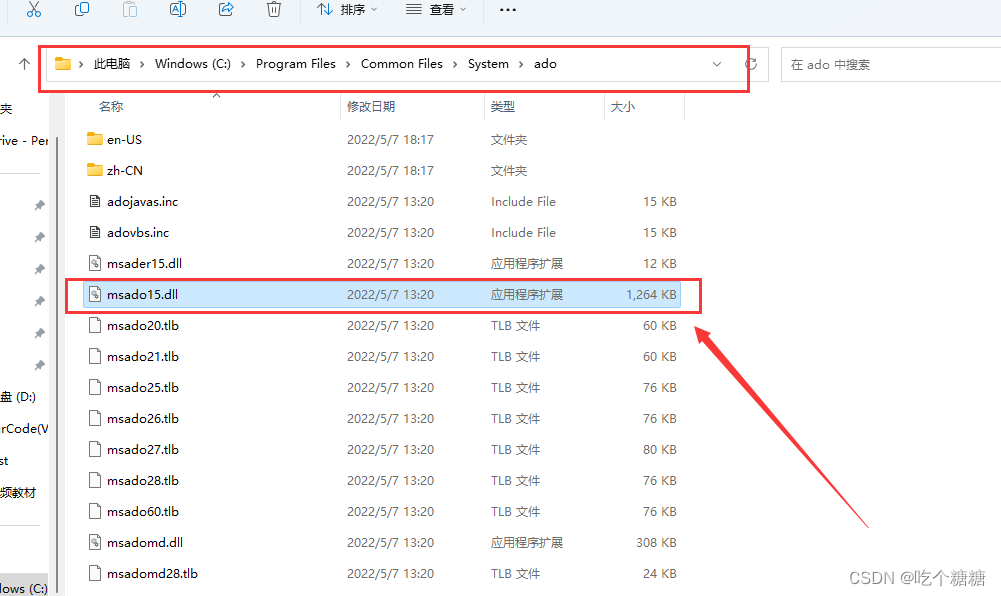The width and height of the screenshot is (1001, 596).
Task: Open the 查看 view dropdown
Action: (x=436, y=10)
